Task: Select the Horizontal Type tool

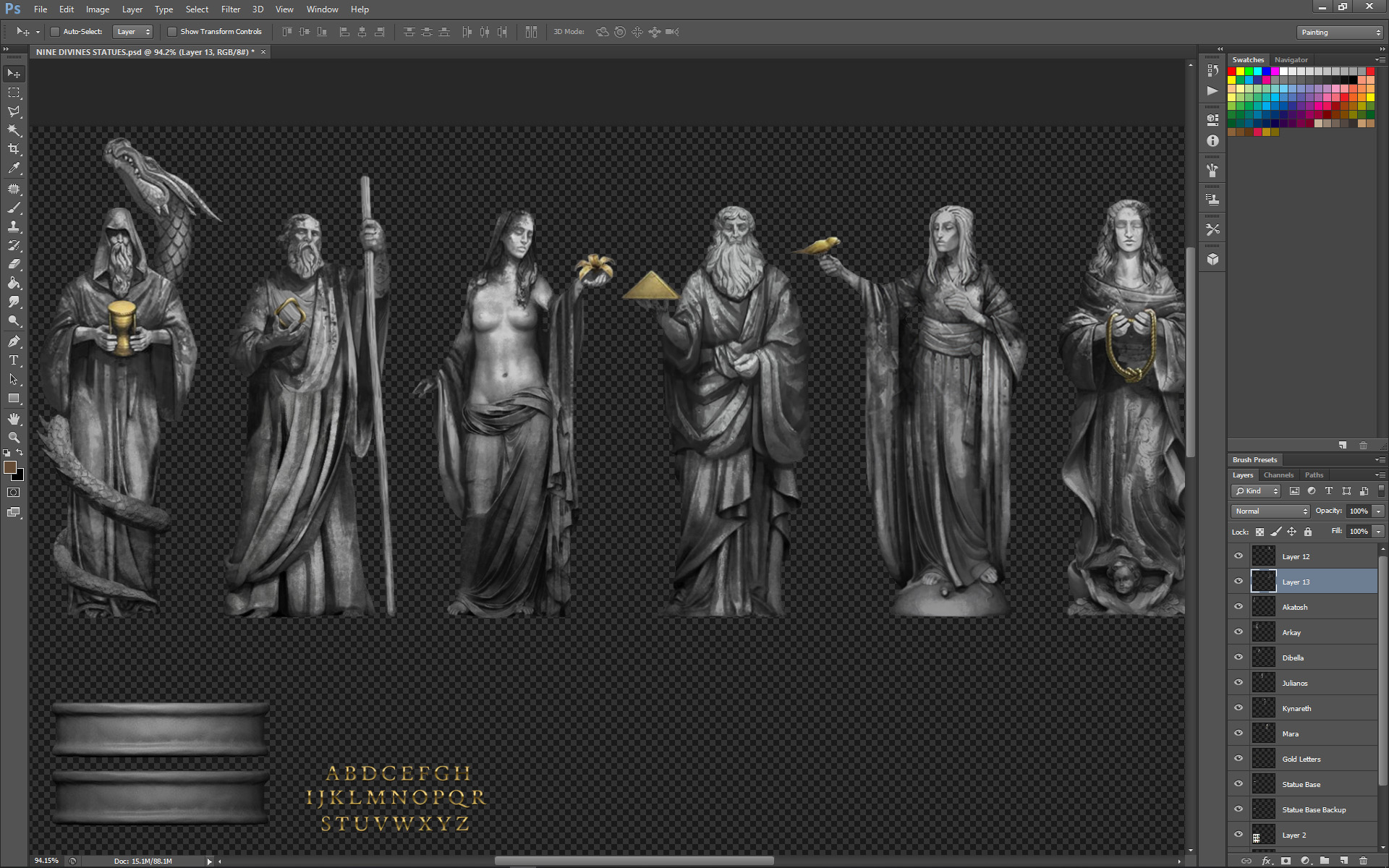Action: coord(14,360)
